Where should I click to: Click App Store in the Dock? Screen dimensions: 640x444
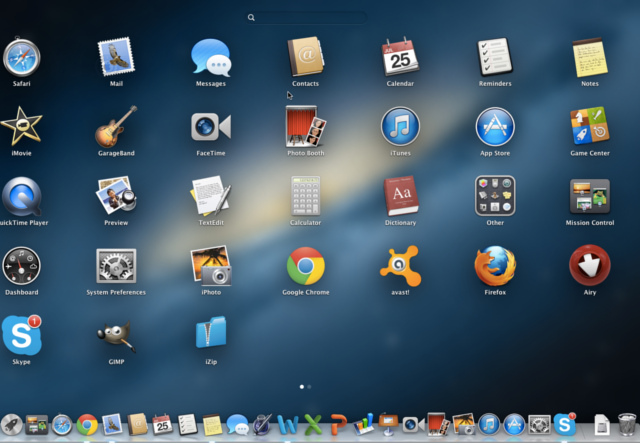514,425
